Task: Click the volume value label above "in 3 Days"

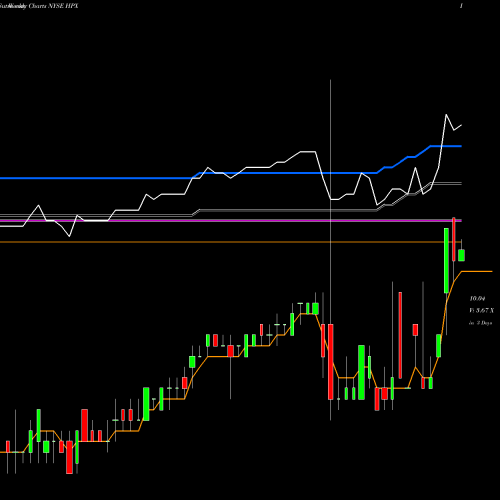Action: tap(482, 311)
